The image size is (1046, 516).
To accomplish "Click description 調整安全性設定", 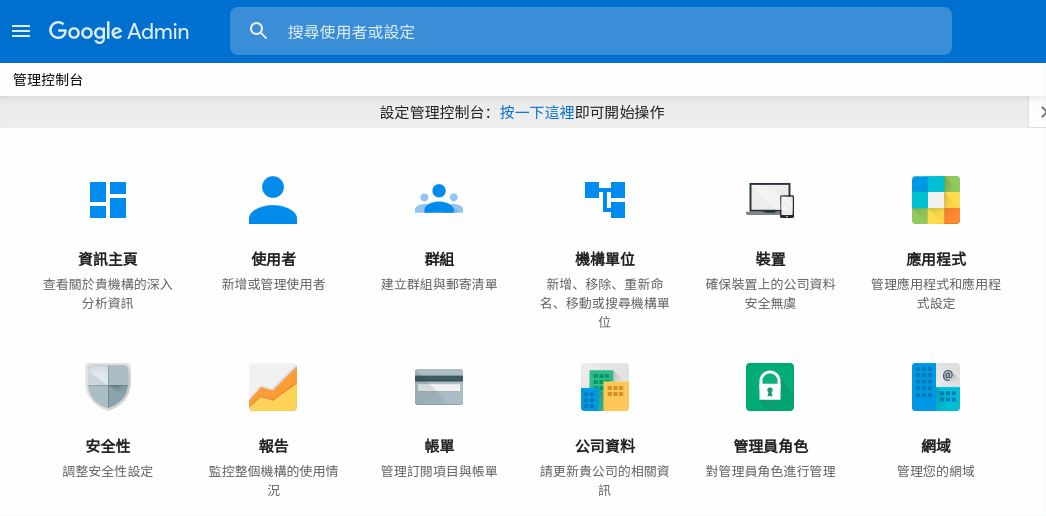I will (x=108, y=472).
